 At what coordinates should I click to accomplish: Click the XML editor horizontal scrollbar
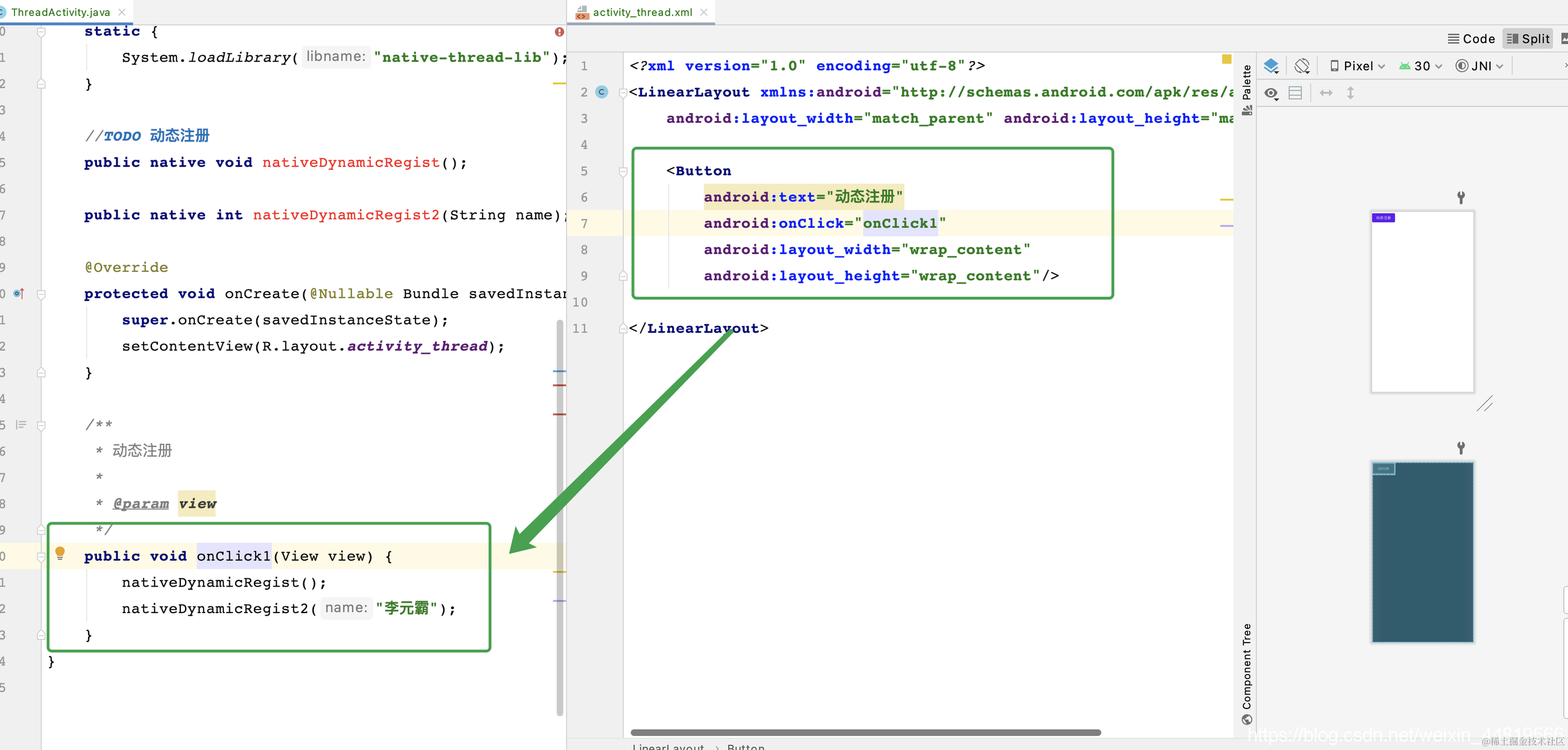click(x=865, y=732)
